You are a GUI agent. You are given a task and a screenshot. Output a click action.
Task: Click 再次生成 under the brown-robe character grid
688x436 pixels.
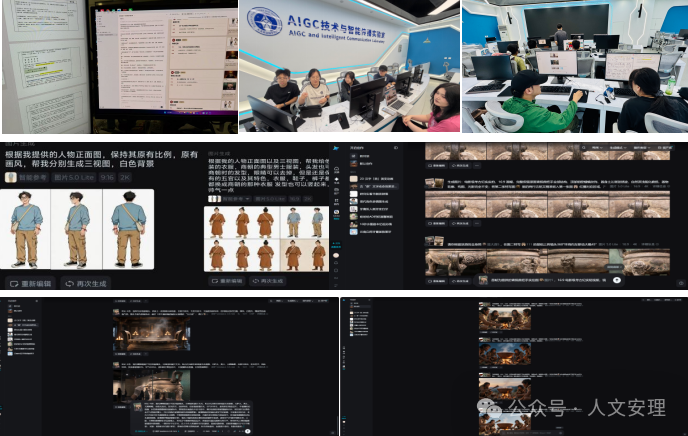(x=268, y=281)
